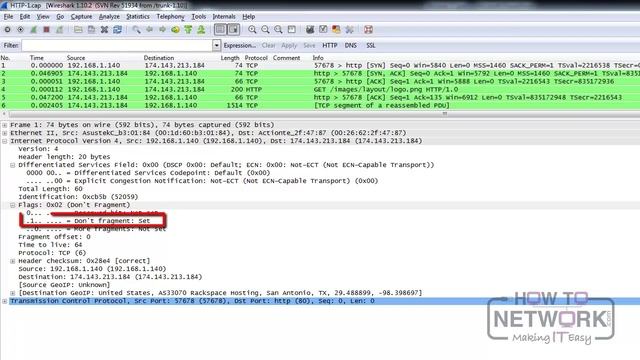Open the Internals menu
The height and width of the screenshot is (360, 640).
[x=224, y=17]
